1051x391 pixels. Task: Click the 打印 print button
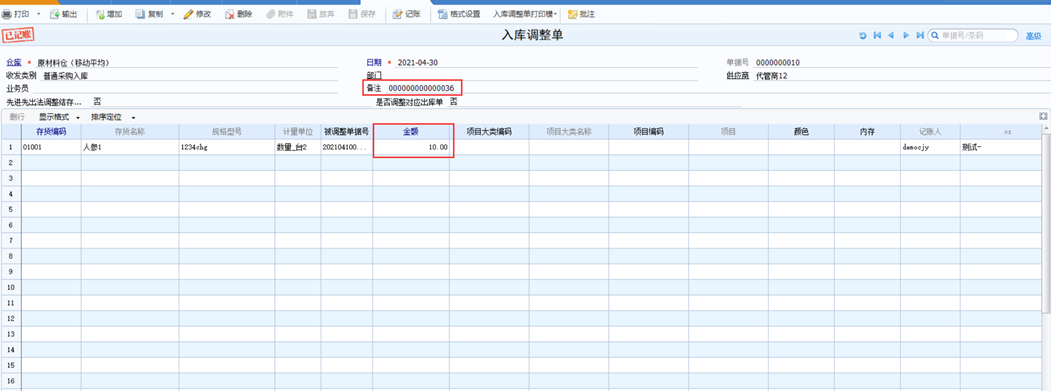(16, 14)
